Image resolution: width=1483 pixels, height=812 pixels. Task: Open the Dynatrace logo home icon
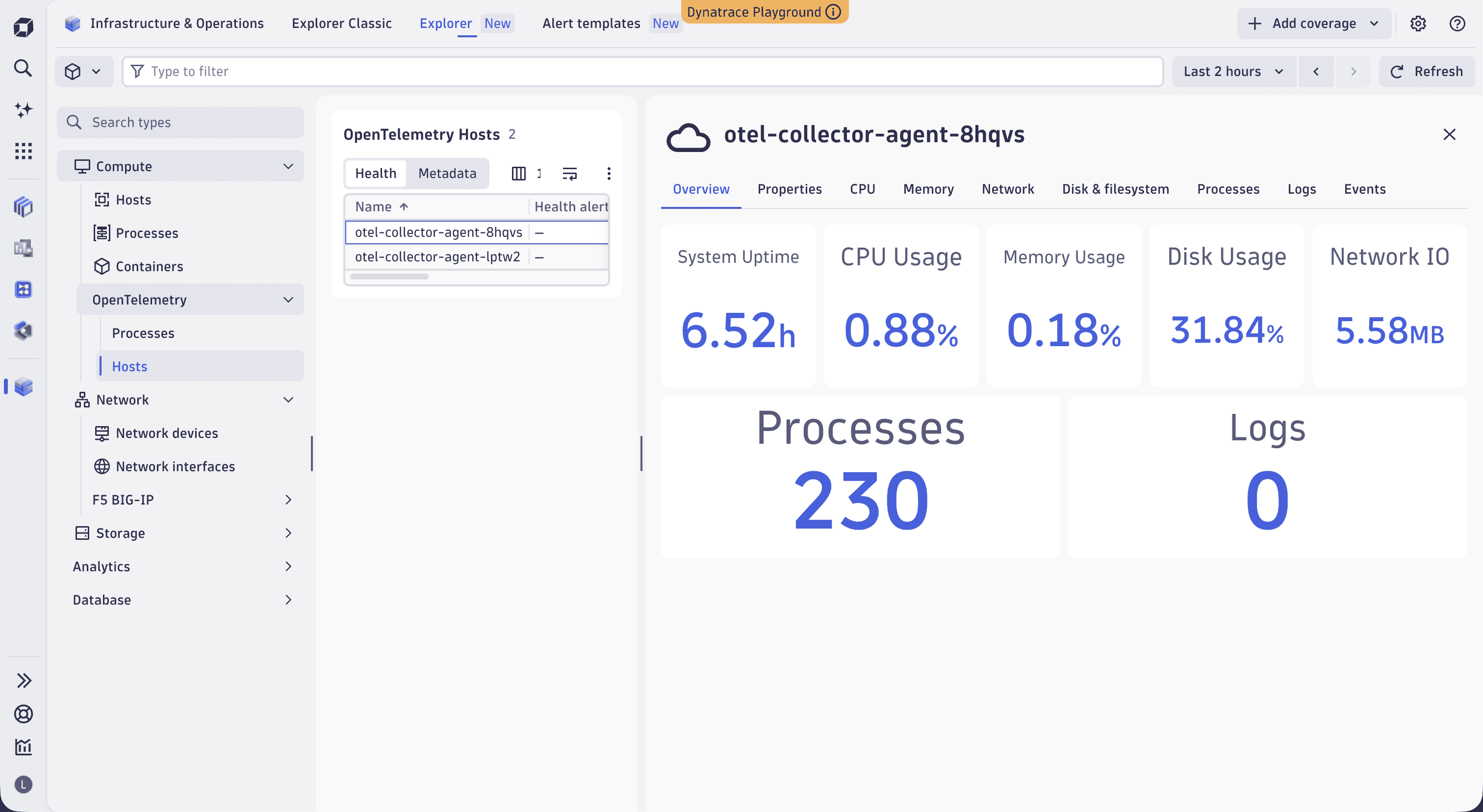[23, 26]
